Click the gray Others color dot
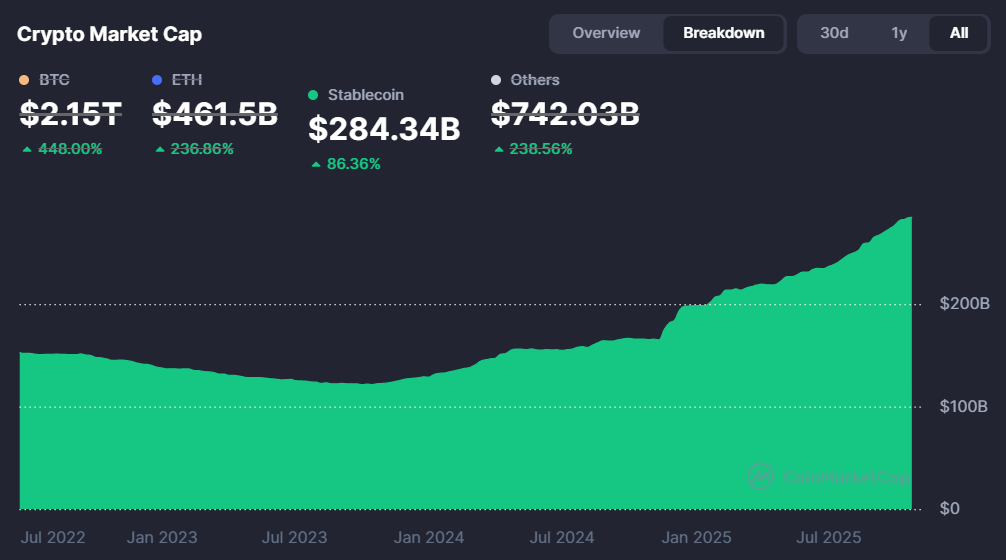The height and width of the screenshot is (560, 1006). [x=496, y=80]
